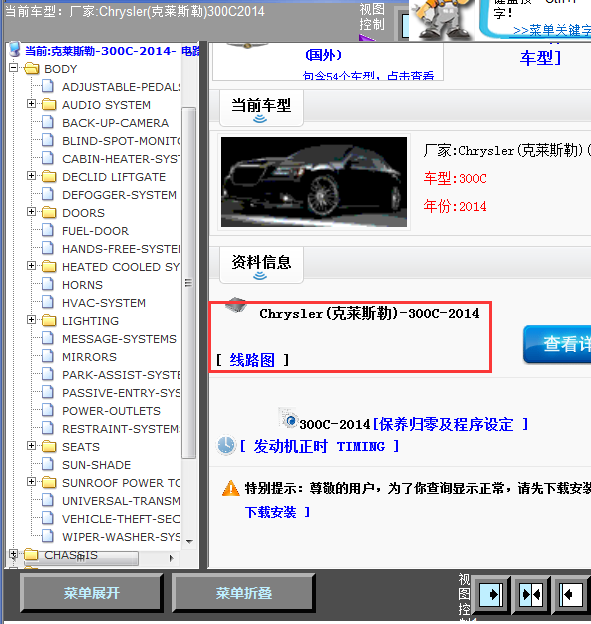Click the BLIND-SPOT-MONITOR document icon

pyautogui.click(x=48, y=140)
